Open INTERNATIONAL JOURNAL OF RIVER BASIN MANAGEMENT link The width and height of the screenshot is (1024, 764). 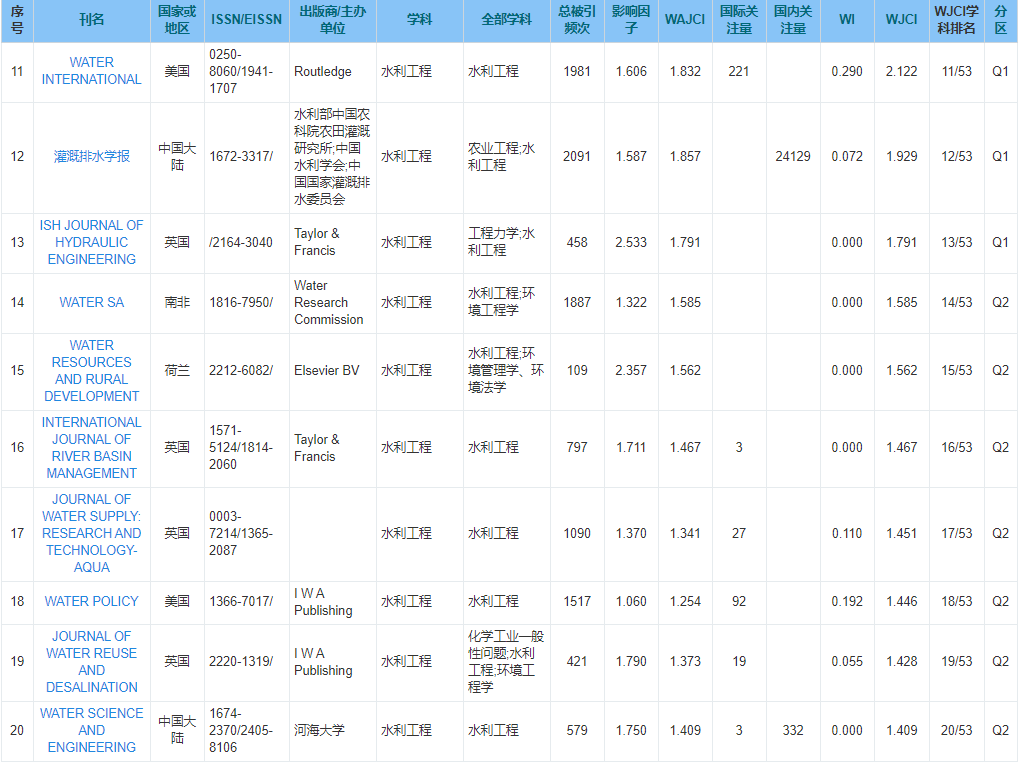pos(91,448)
